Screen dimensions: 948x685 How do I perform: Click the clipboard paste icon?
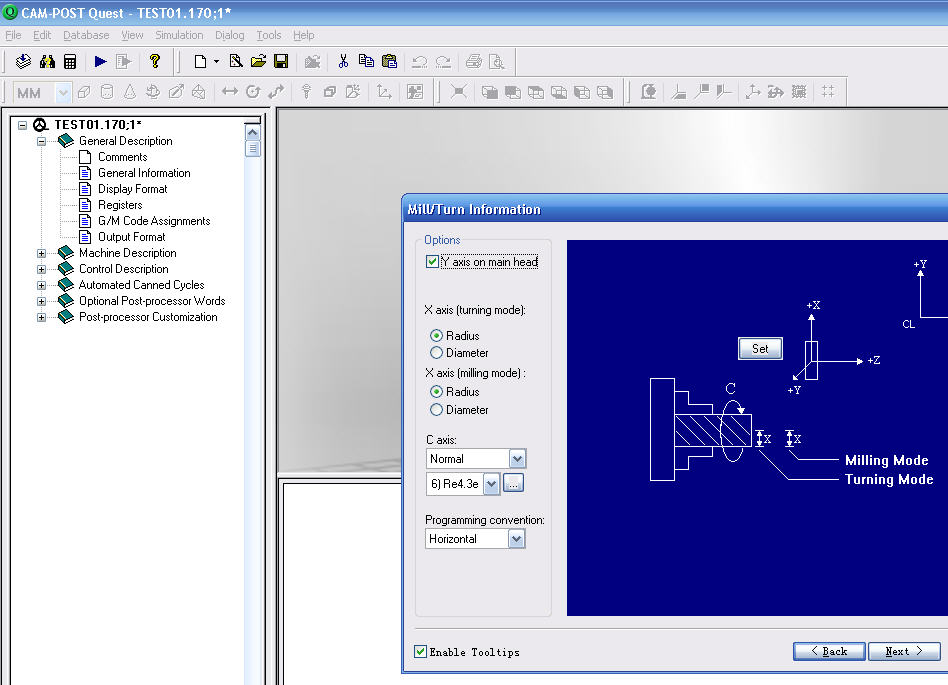389,61
